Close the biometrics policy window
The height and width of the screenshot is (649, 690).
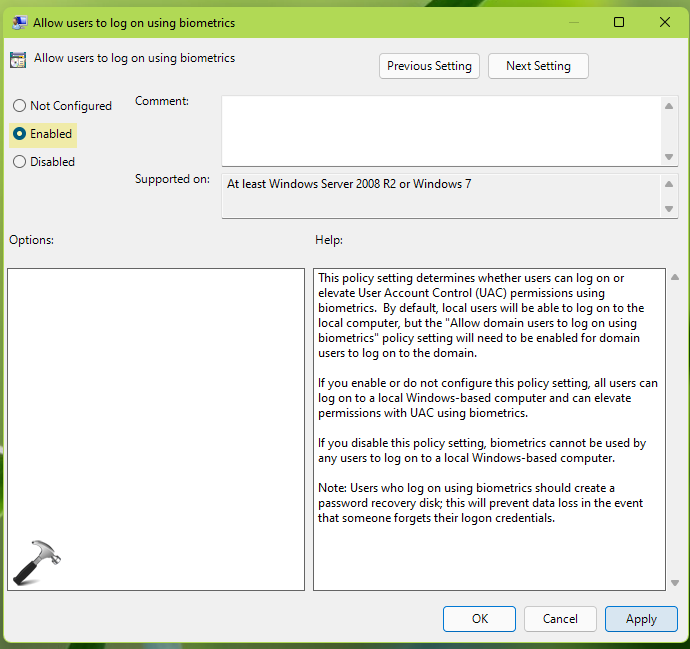point(664,22)
